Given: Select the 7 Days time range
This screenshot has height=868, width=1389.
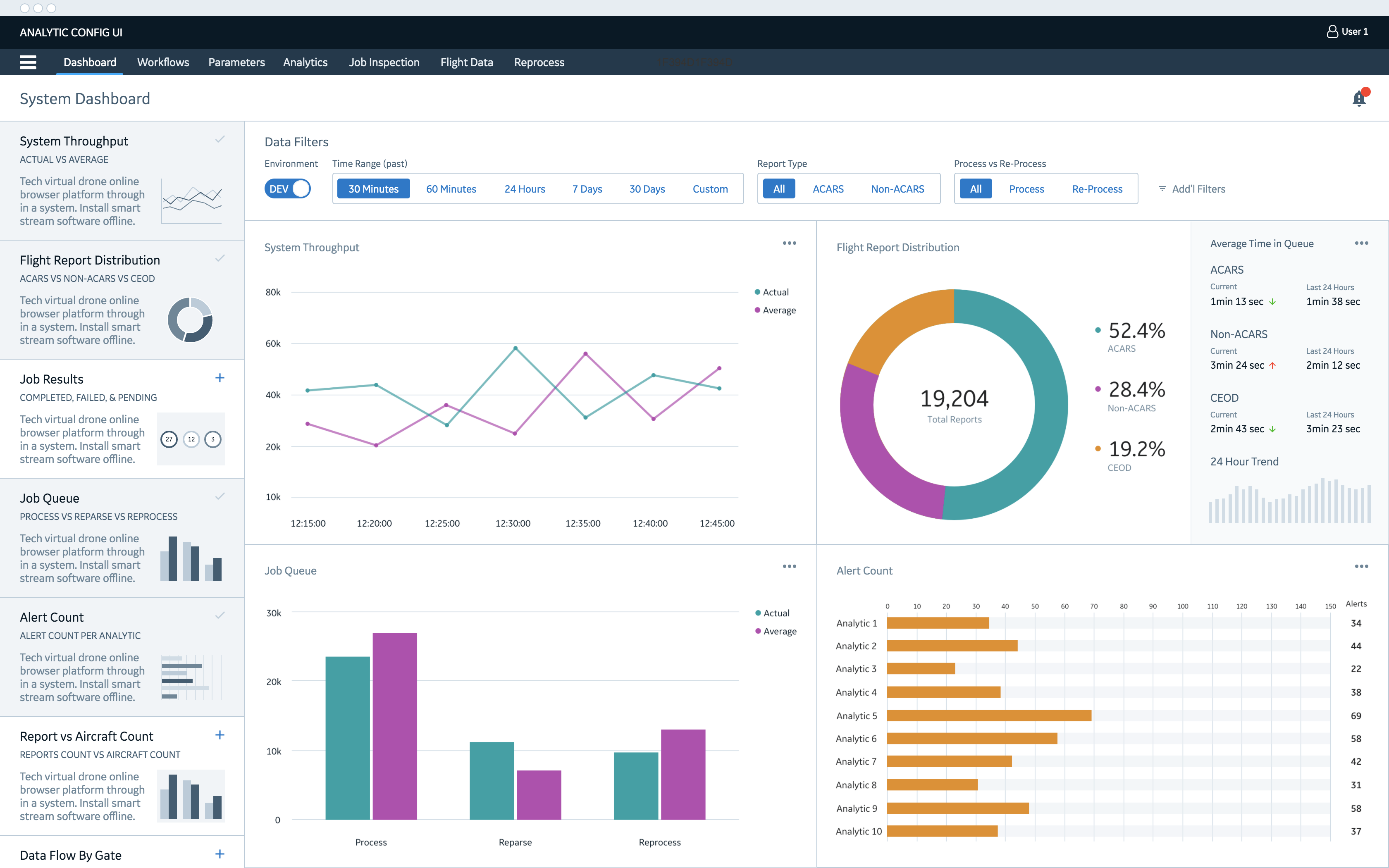Looking at the screenshot, I should click(x=587, y=189).
